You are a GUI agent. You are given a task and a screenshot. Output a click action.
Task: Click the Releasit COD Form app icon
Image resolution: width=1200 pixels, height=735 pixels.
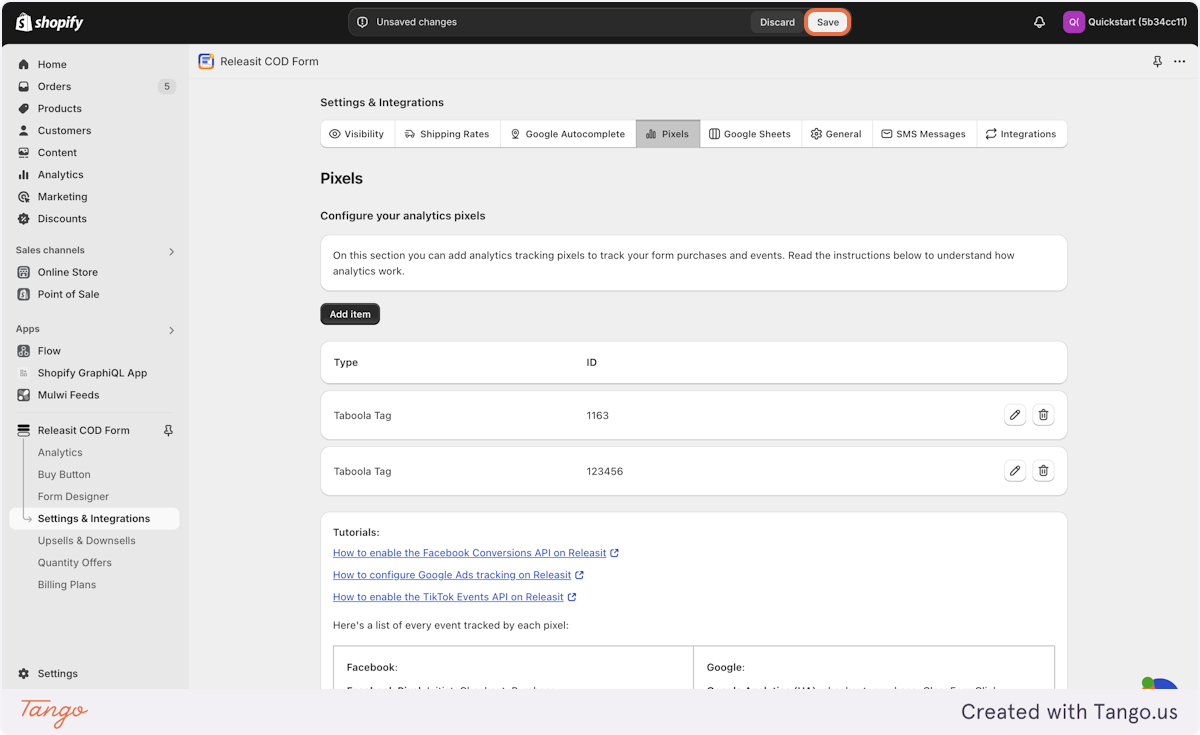(x=206, y=61)
